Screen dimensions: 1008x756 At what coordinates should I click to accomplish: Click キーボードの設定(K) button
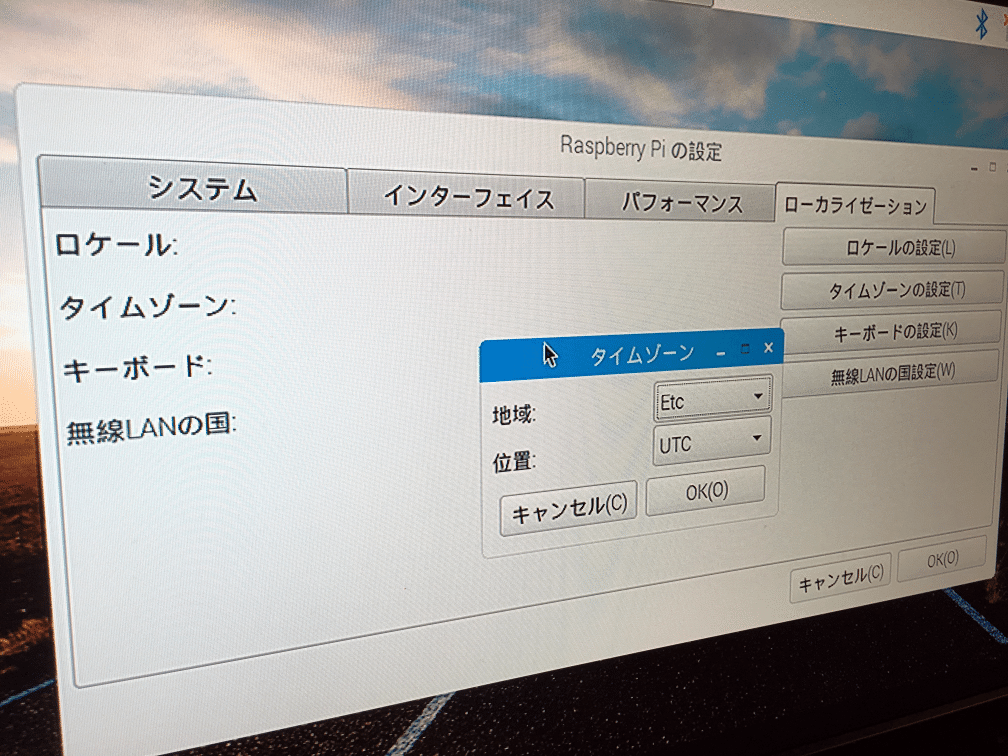[x=892, y=332]
